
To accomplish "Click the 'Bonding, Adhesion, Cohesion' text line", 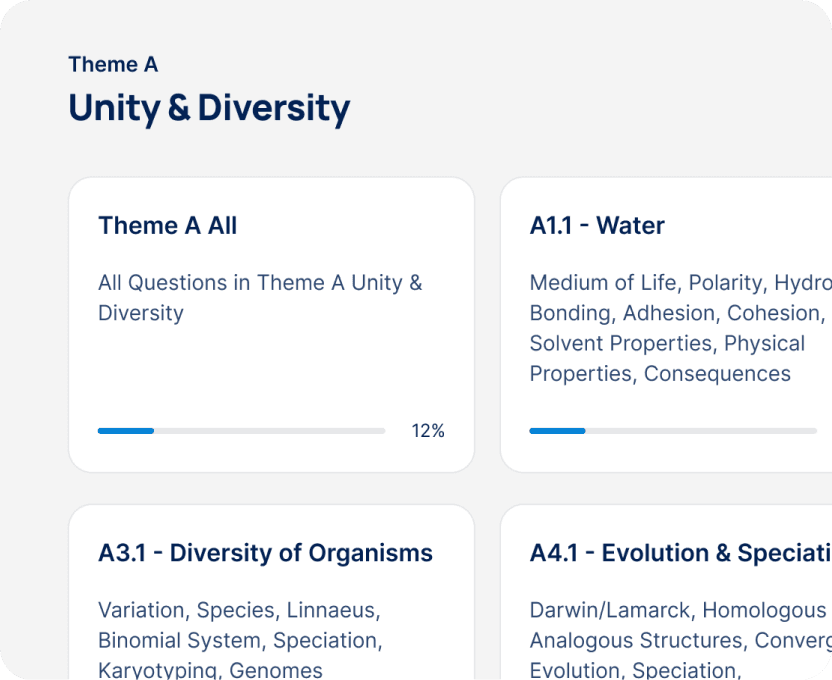I will 677,313.
